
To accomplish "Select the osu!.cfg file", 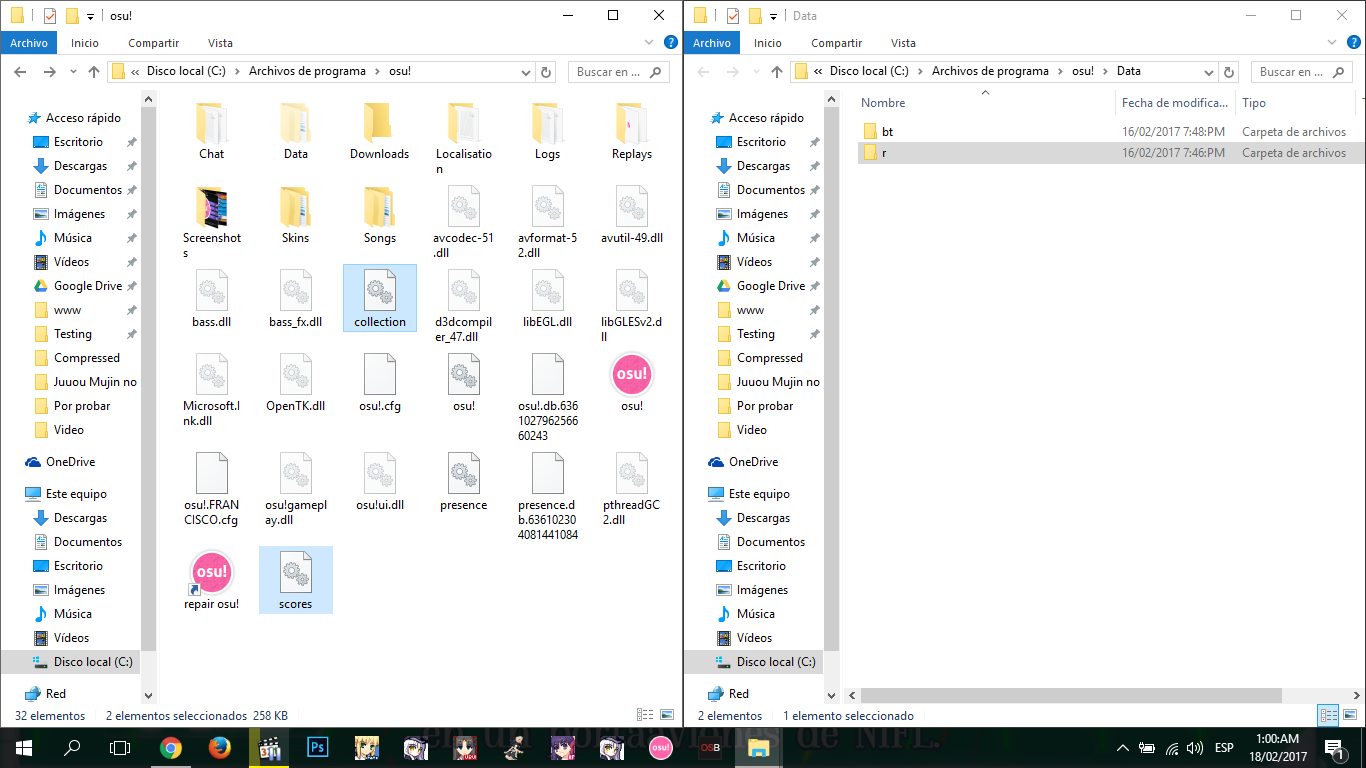I will tap(379, 383).
